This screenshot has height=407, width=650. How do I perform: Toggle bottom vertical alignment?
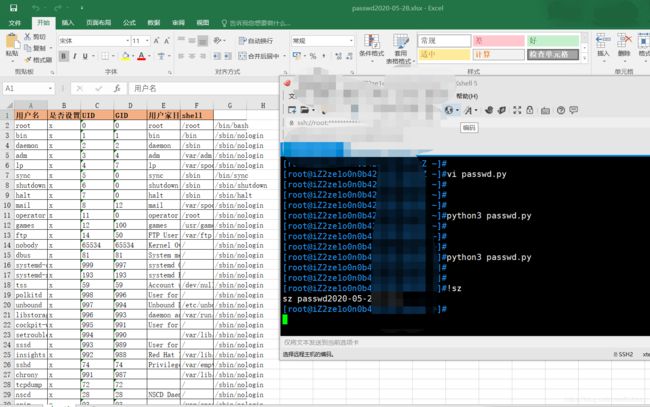(x=203, y=41)
